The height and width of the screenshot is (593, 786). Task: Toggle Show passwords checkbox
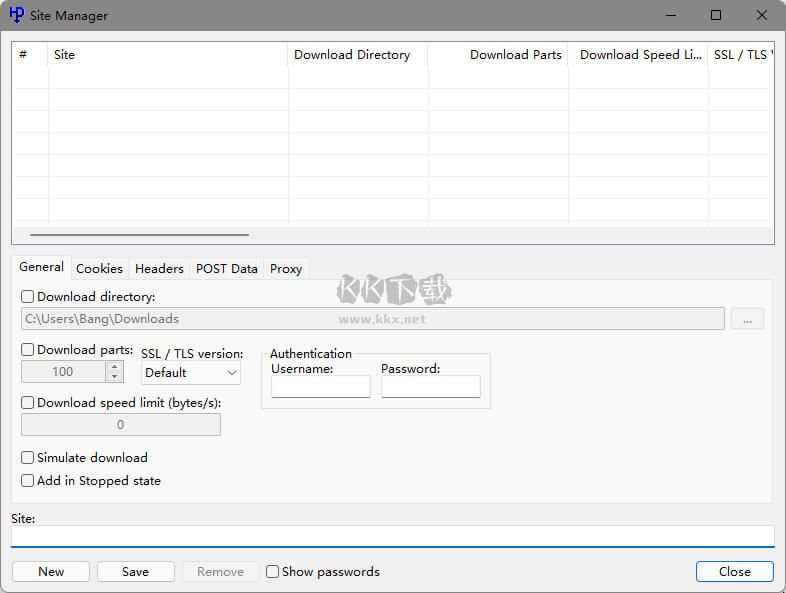click(272, 572)
